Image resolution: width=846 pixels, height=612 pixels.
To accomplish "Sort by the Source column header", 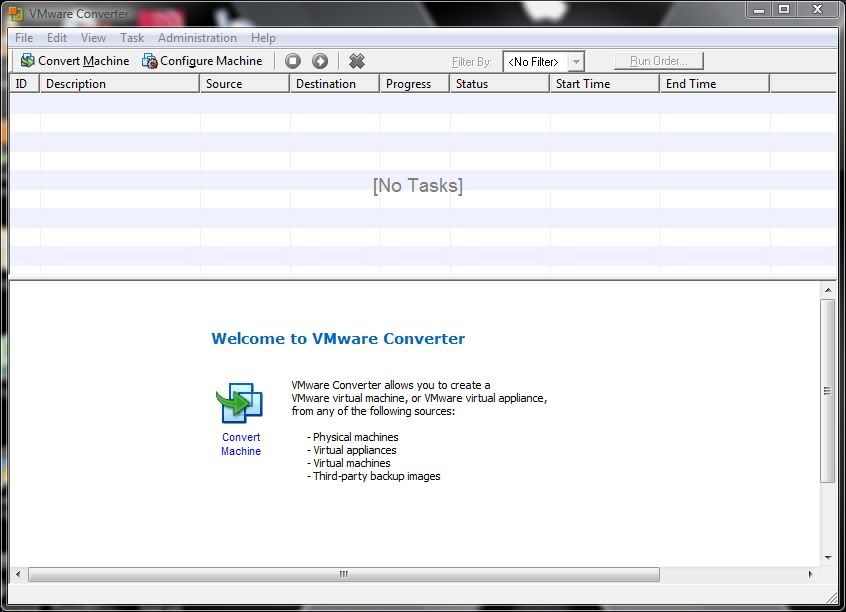I will click(245, 84).
